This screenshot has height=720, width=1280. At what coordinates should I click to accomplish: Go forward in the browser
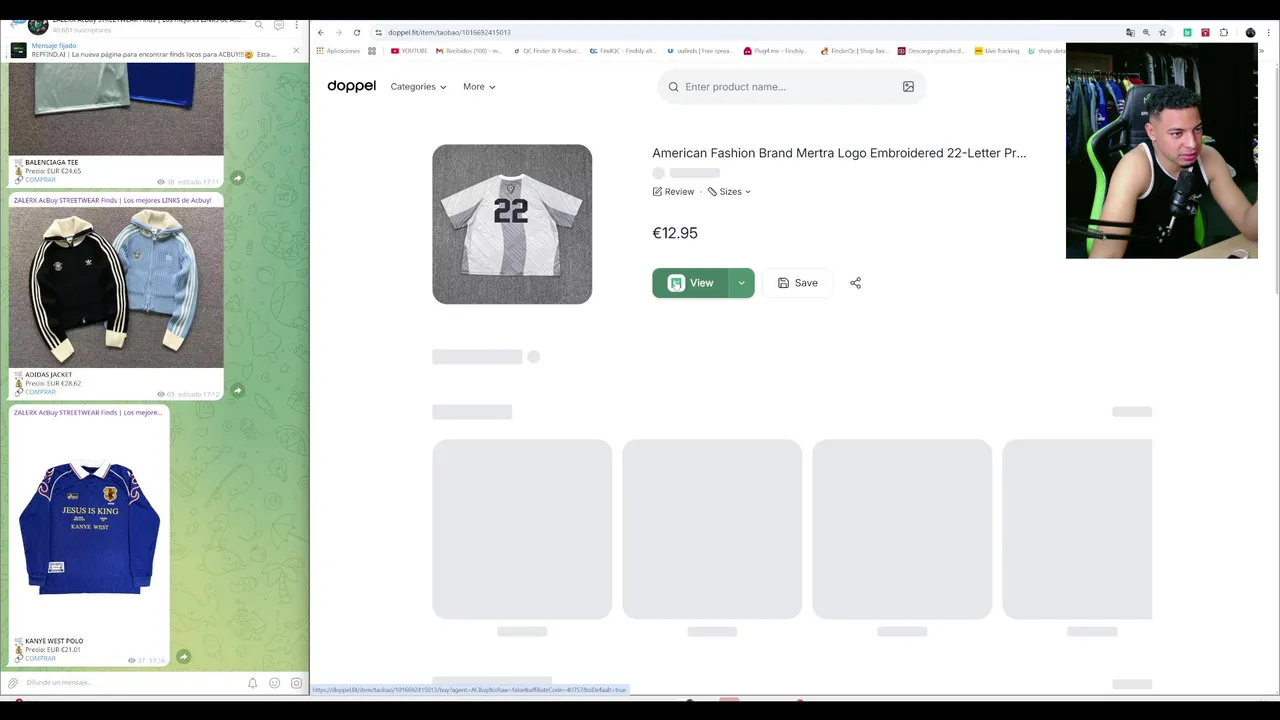click(338, 32)
